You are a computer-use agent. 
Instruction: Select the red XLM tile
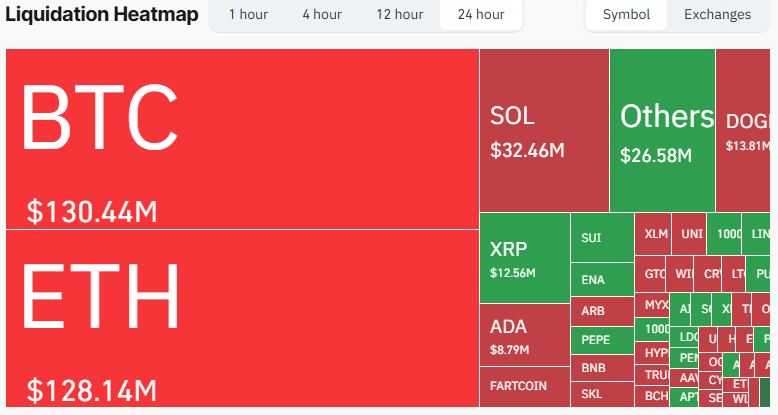[x=653, y=234]
